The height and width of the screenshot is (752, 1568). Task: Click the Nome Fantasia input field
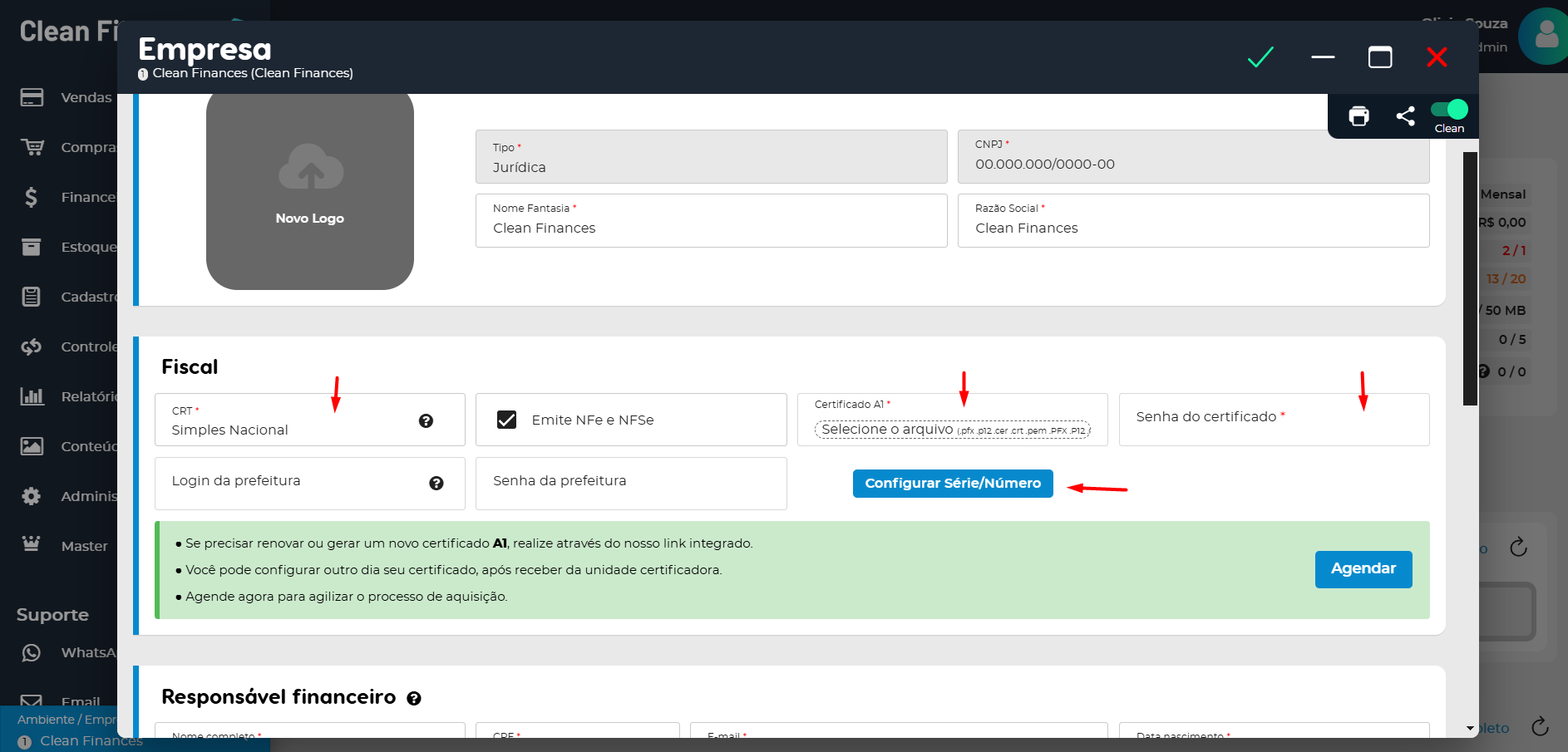[711, 228]
